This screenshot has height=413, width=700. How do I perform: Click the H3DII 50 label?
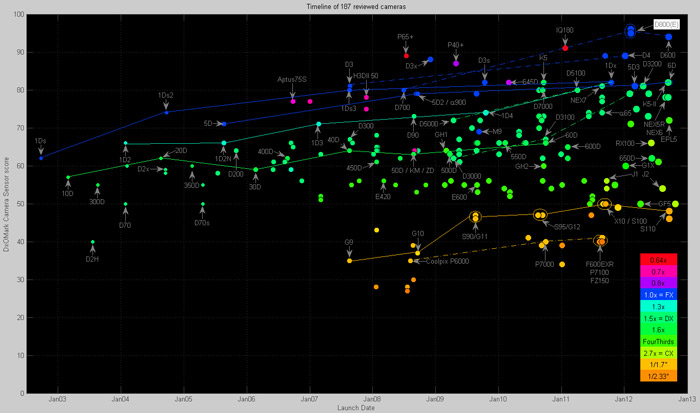366,76
